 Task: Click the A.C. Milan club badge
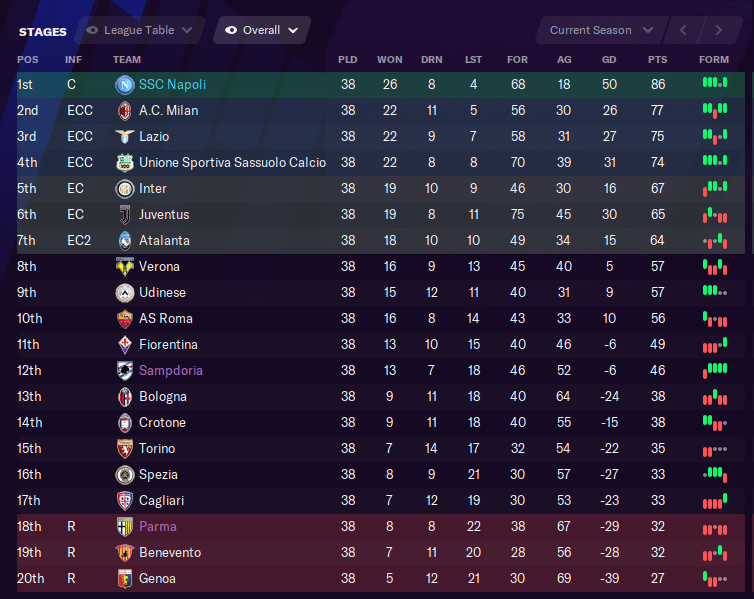coord(125,111)
